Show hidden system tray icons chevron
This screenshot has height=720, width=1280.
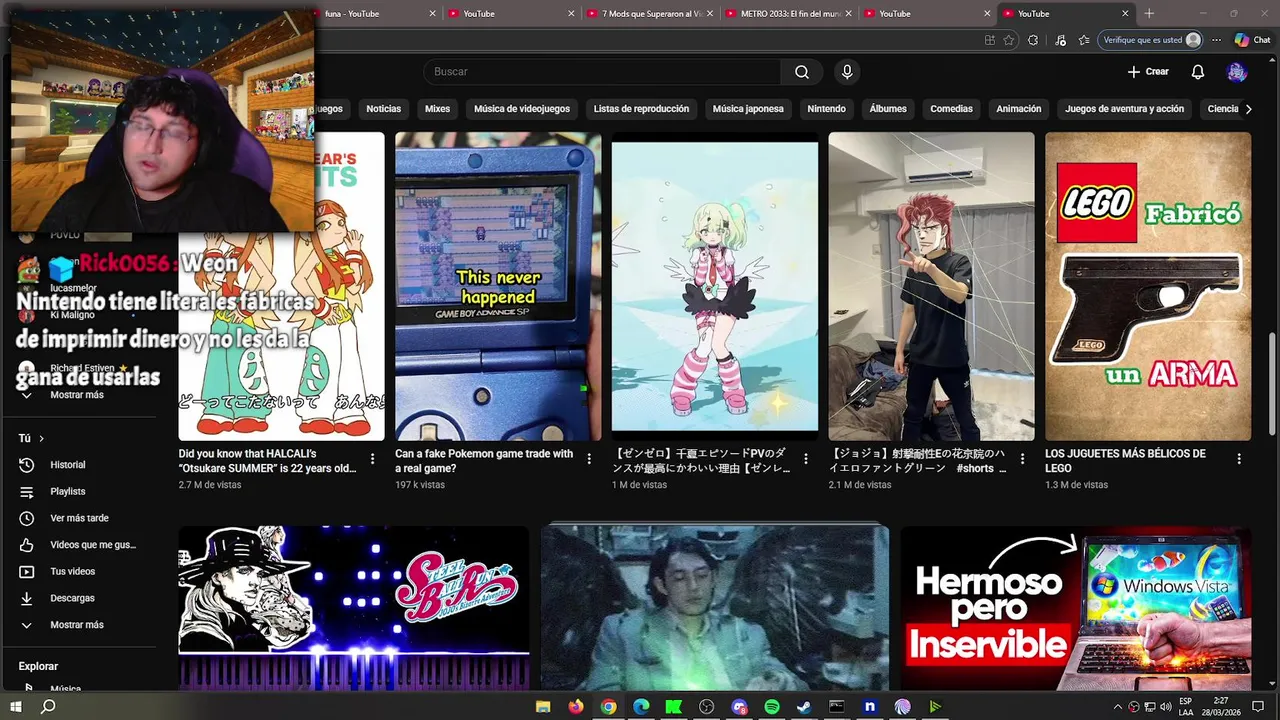[x=1118, y=707]
